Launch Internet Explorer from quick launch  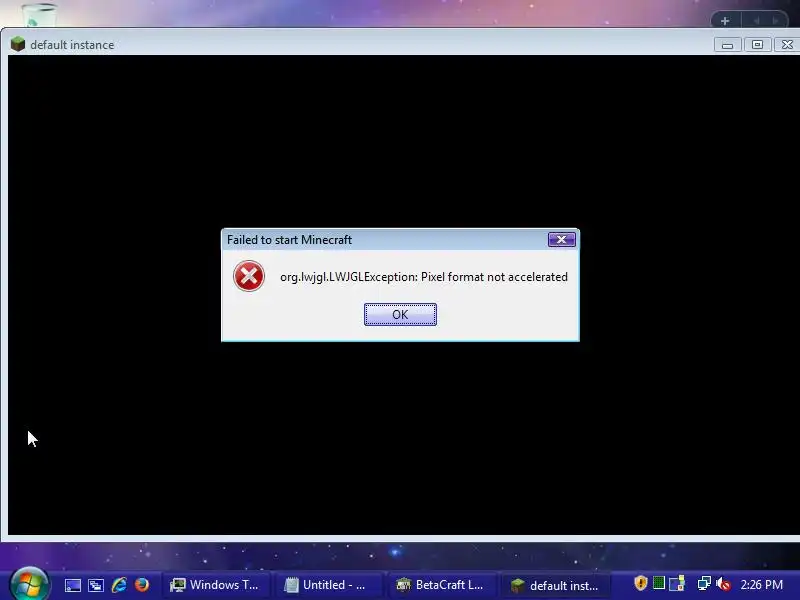point(119,584)
